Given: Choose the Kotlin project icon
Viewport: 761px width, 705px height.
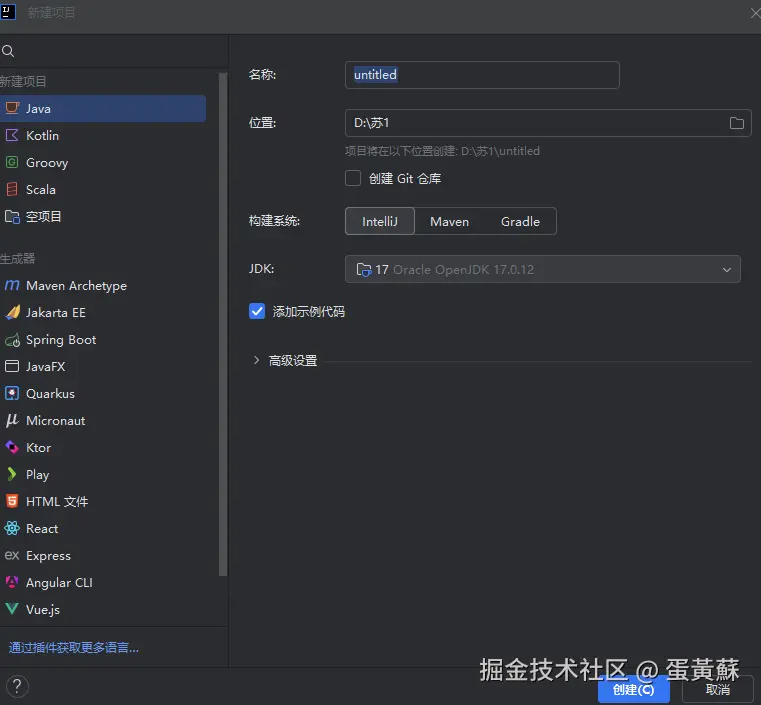Looking at the screenshot, I should 12,135.
